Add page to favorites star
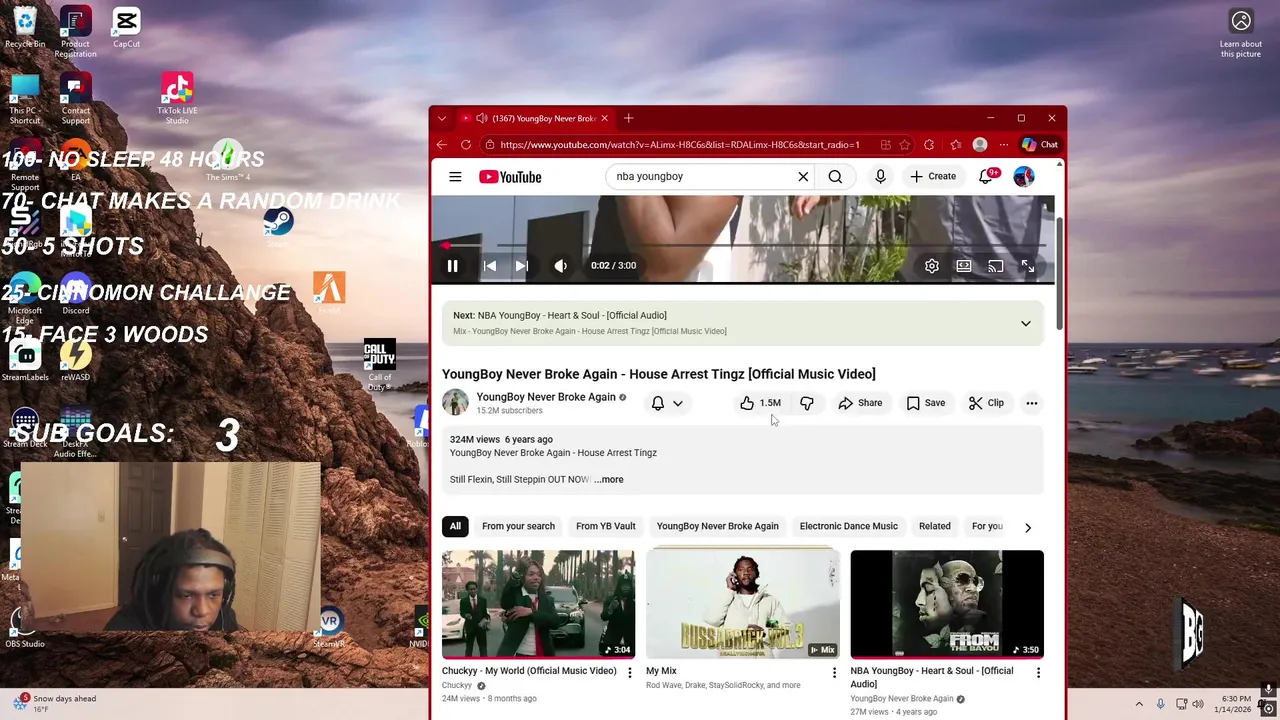The width and height of the screenshot is (1280, 720). (x=904, y=145)
